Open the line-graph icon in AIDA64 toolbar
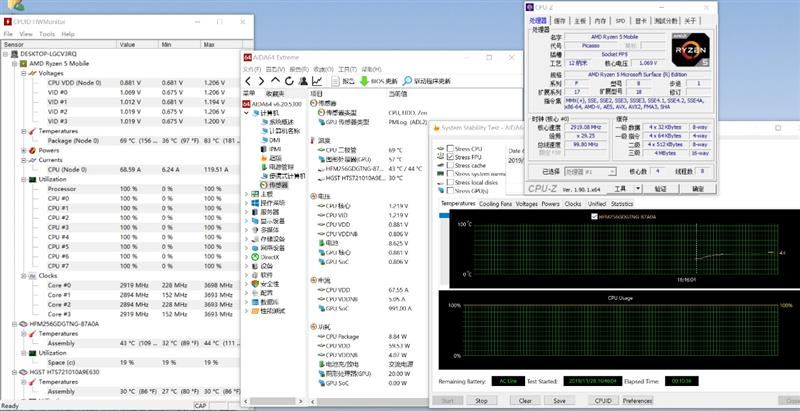This screenshot has width=800, height=411. coord(317,81)
